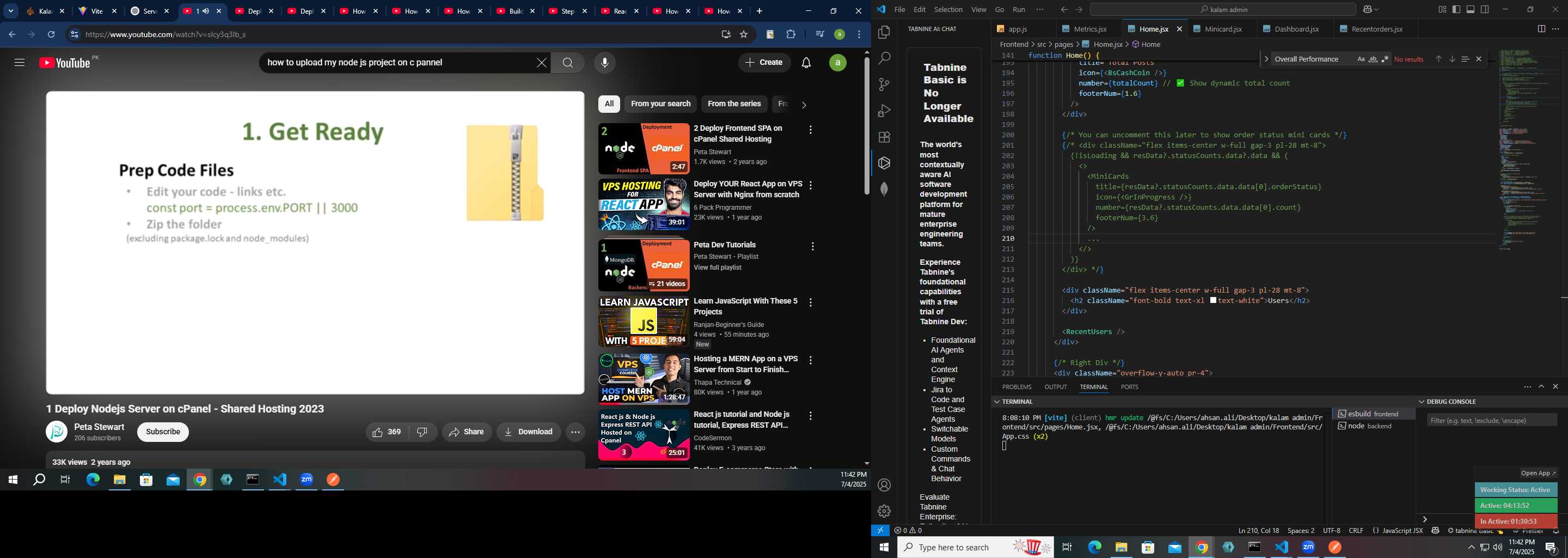Image resolution: width=1568 pixels, height=558 pixels.
Task: Split the editor to the right
Action: pos(1541,29)
